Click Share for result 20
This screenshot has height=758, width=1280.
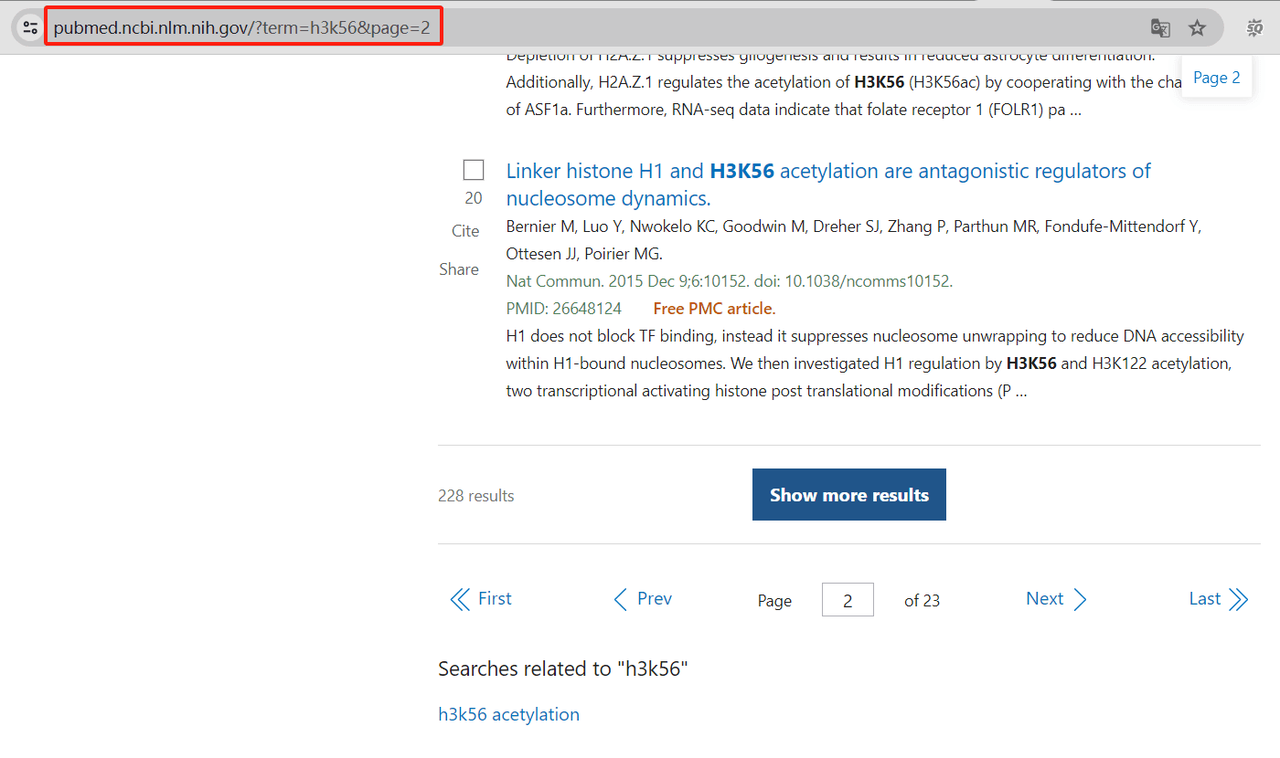coord(459,269)
